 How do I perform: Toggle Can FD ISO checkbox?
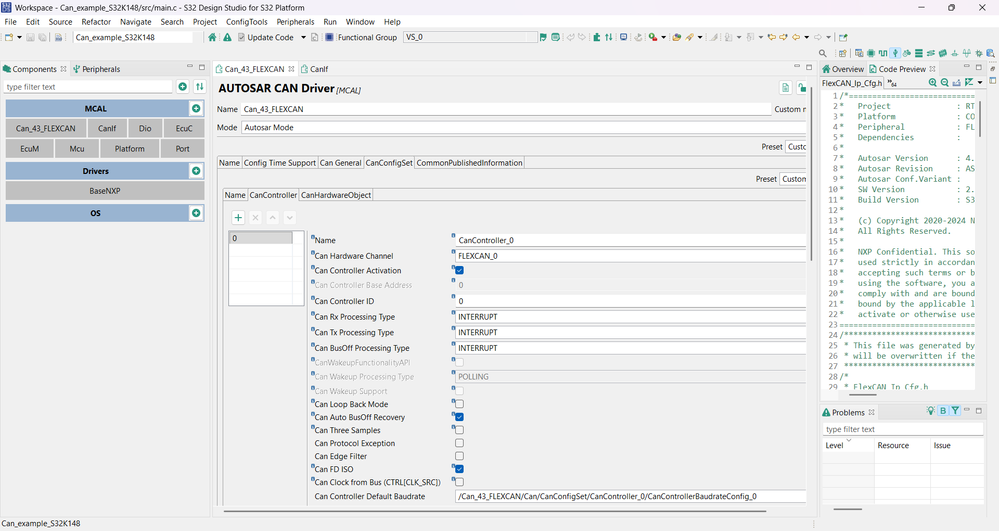tap(459, 469)
